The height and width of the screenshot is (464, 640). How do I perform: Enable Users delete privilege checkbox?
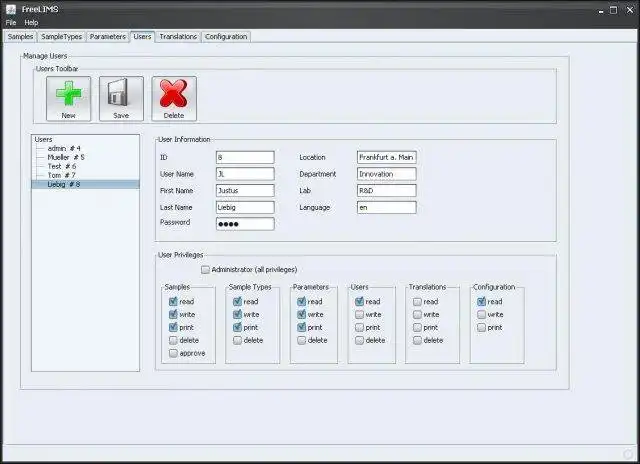click(x=360, y=340)
